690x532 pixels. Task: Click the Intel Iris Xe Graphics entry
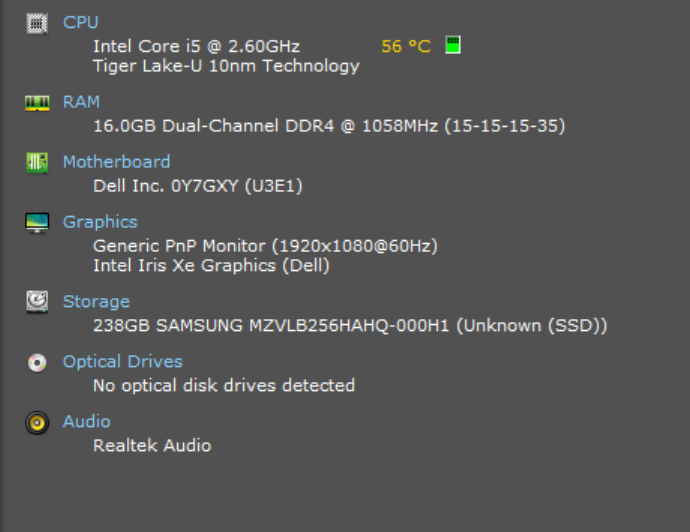pos(211,266)
